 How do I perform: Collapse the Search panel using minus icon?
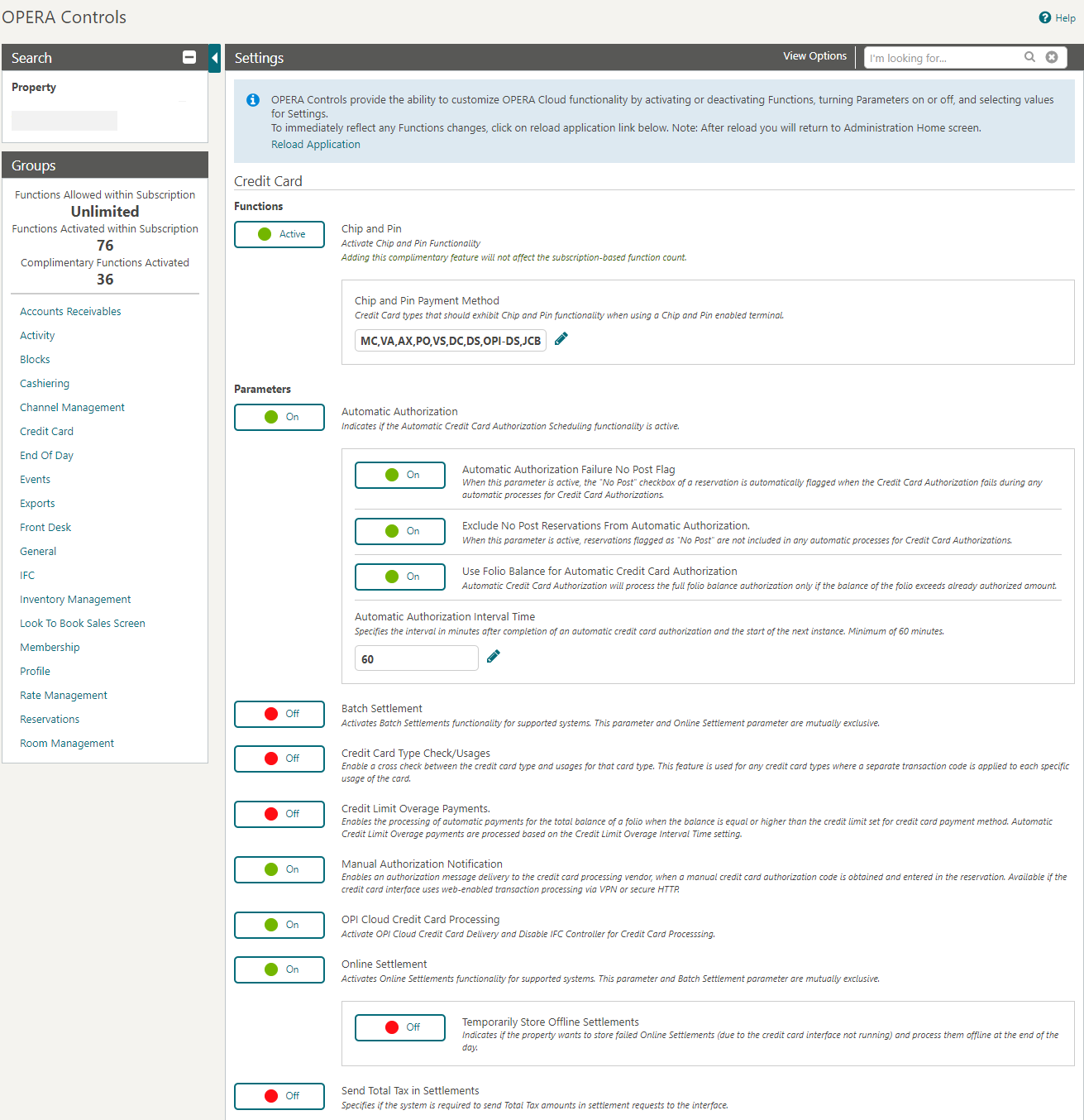click(189, 57)
